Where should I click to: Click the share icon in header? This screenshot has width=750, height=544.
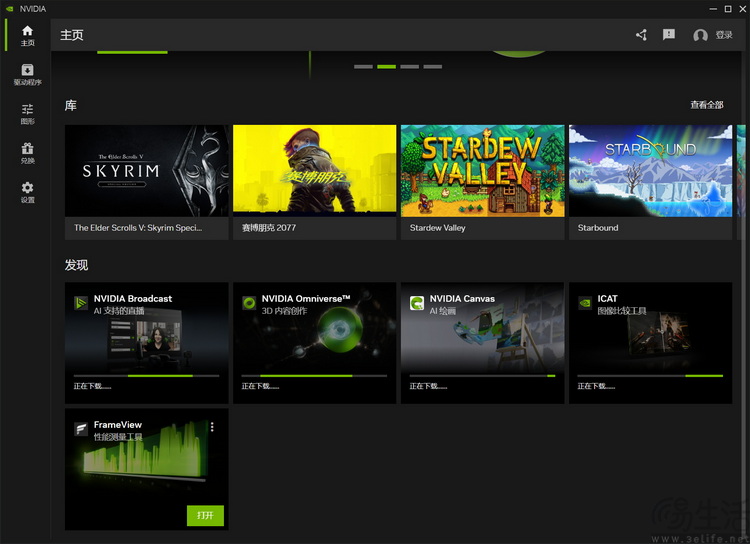(641, 35)
